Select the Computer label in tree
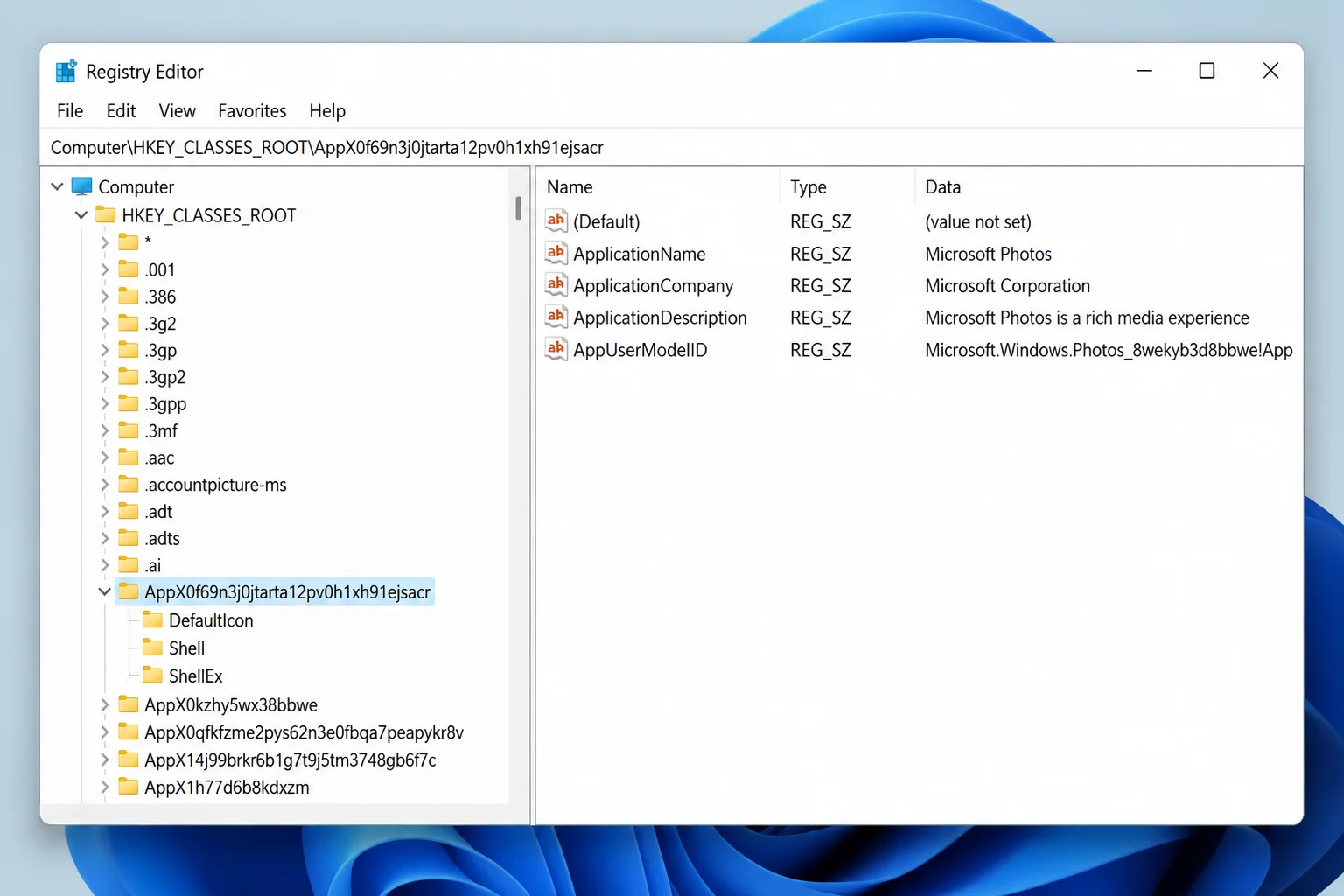 (x=136, y=186)
